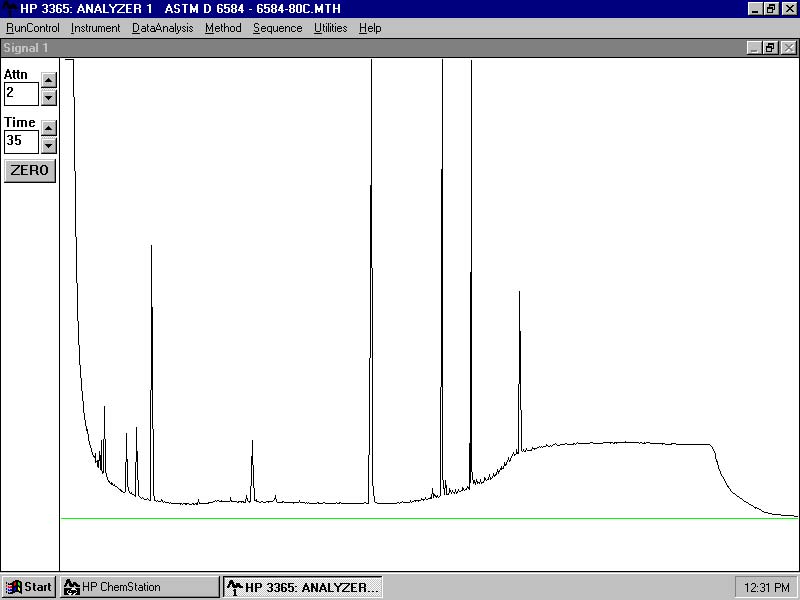Close the HP 3365 main window
This screenshot has width=800, height=600.
click(789, 9)
